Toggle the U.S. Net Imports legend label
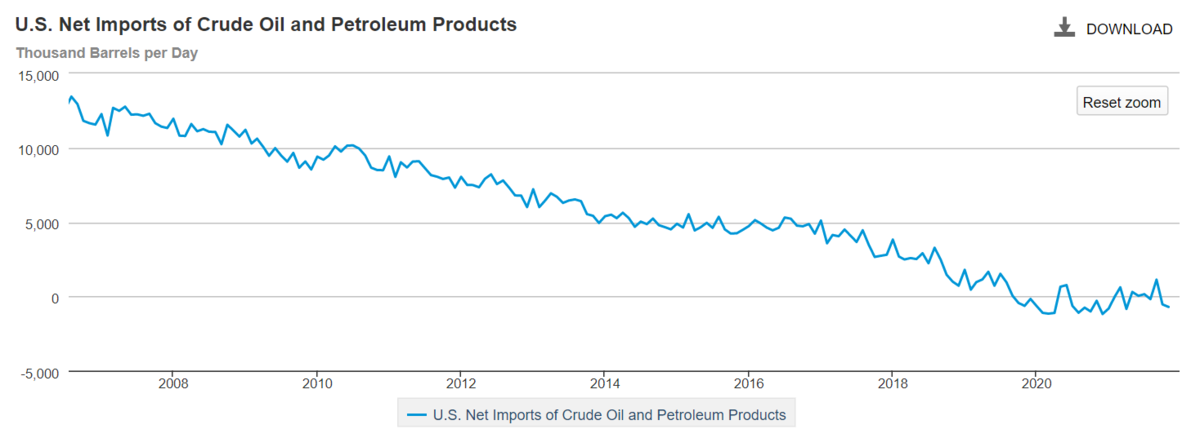1200x438 pixels. click(609, 413)
